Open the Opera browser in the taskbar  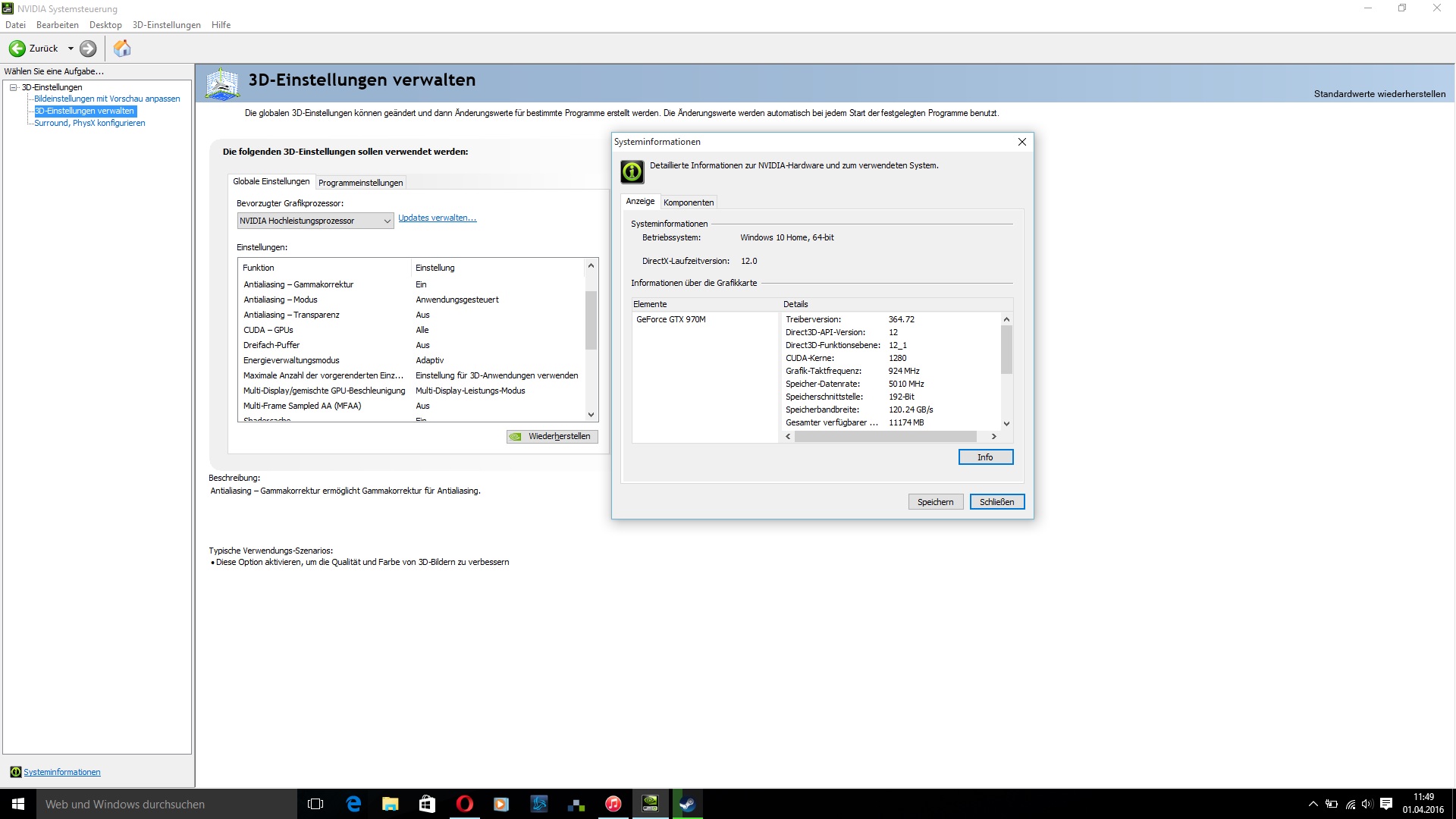tap(464, 804)
